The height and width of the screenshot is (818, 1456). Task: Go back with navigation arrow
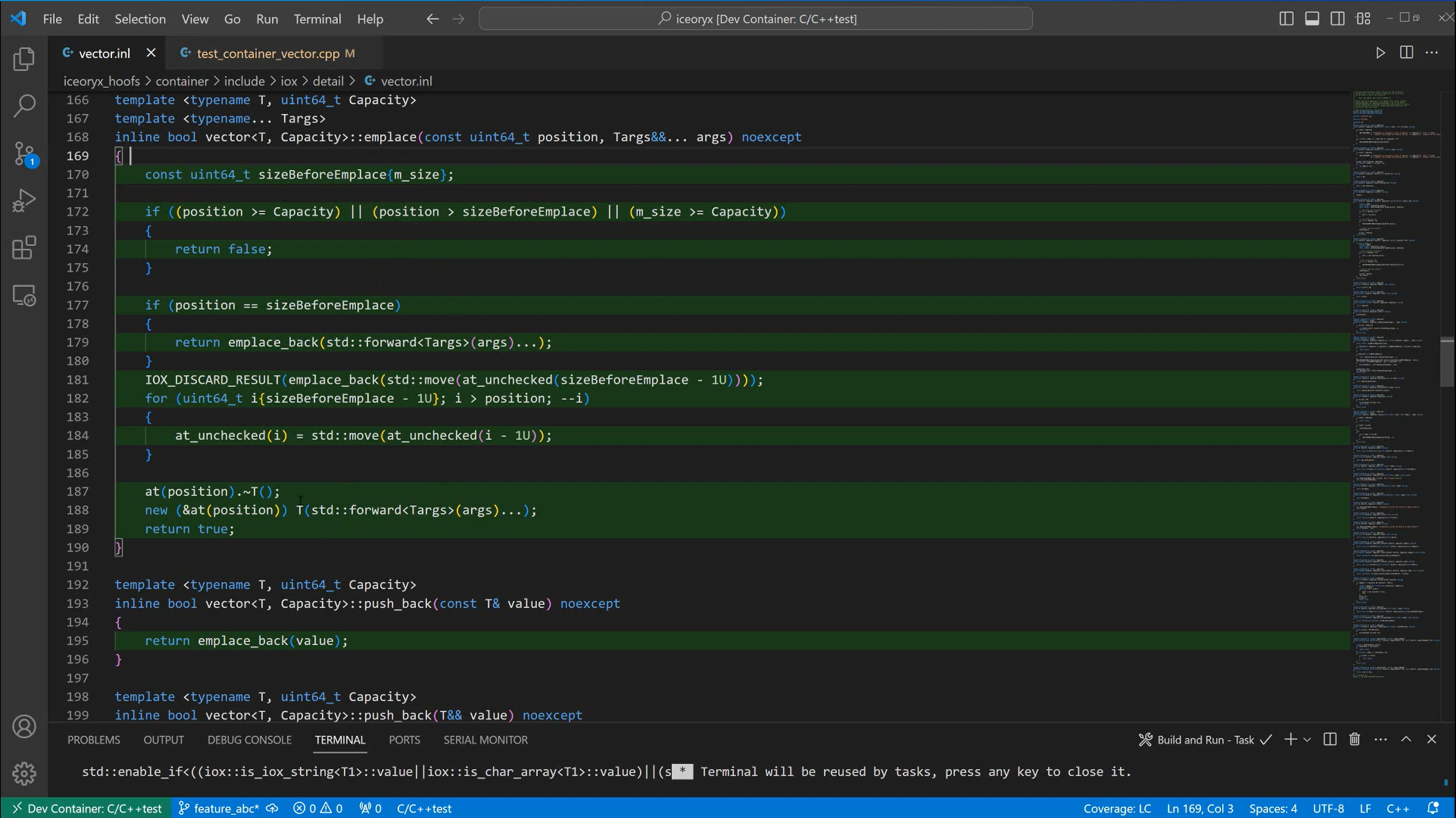click(432, 19)
